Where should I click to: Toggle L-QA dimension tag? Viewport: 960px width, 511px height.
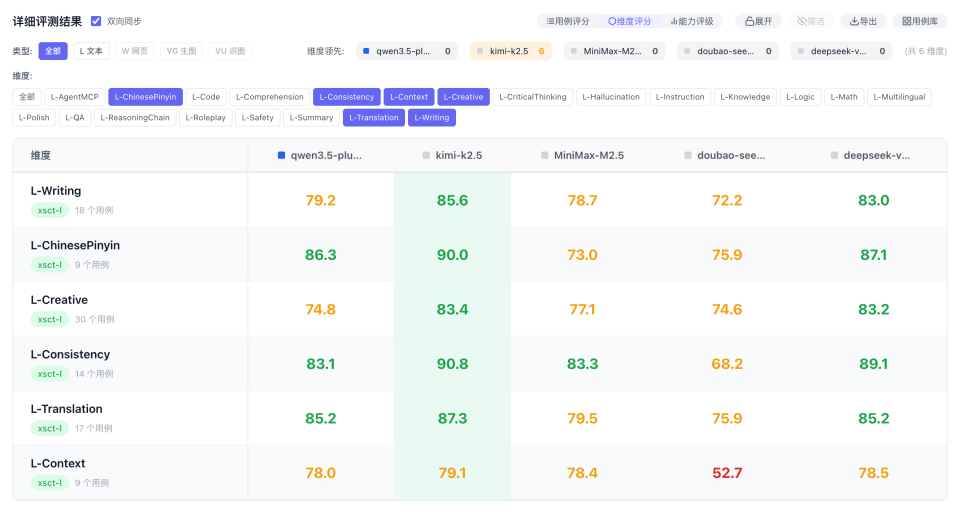(x=75, y=117)
